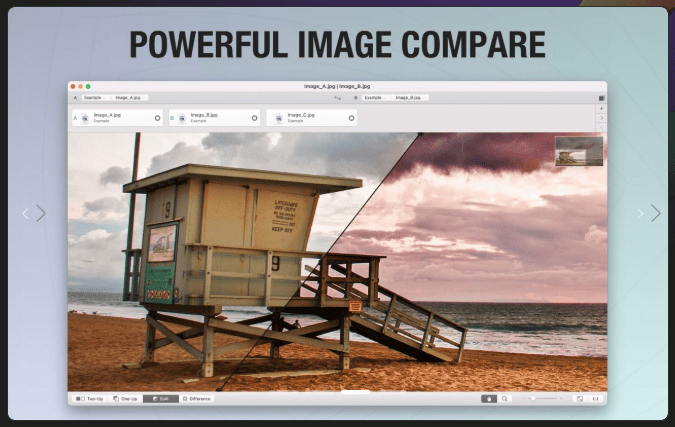
Task: Open the Image_A.jpg path dropdown
Action: click(x=130, y=98)
